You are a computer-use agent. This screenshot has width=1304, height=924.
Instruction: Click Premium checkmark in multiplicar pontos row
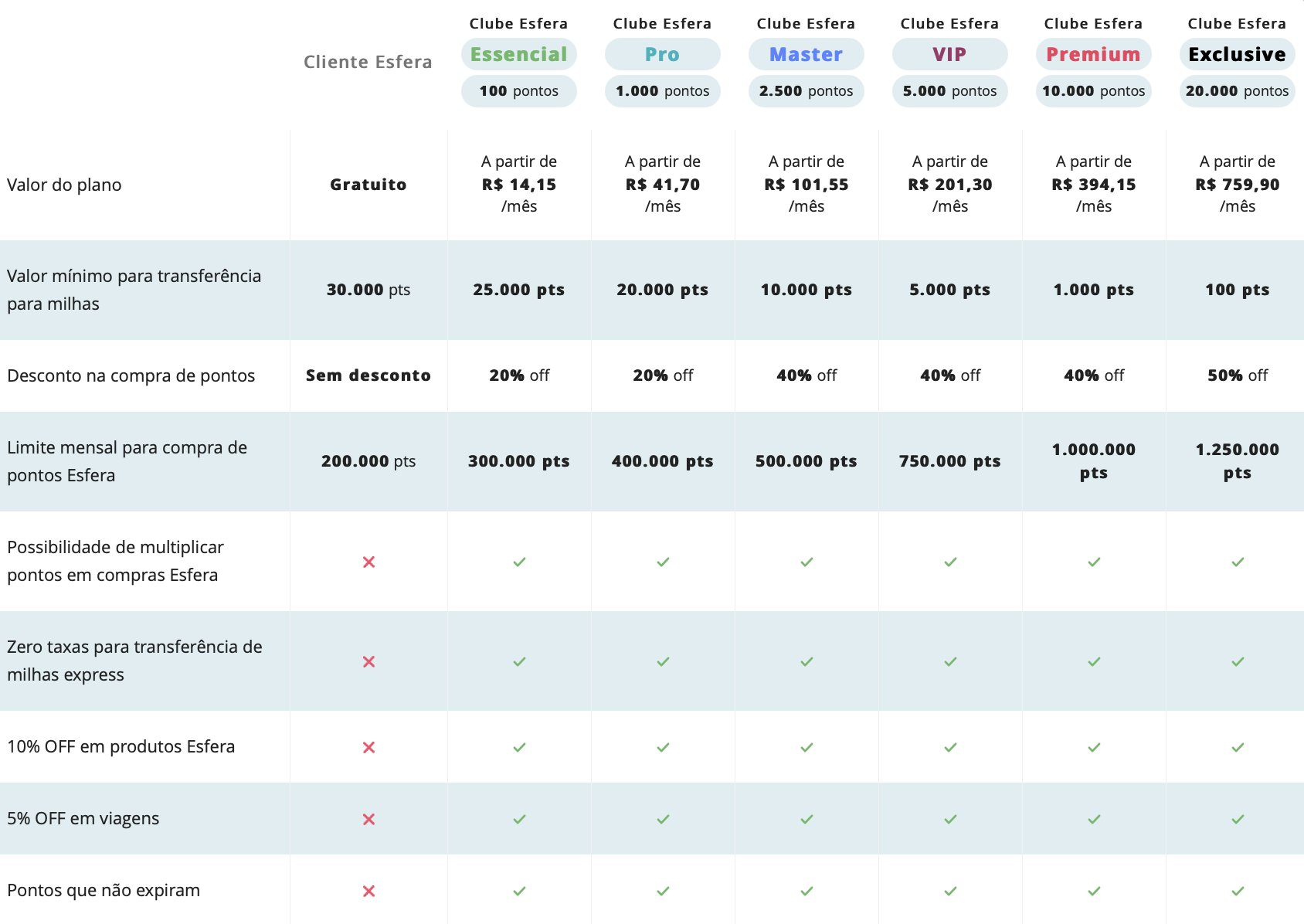1094,562
